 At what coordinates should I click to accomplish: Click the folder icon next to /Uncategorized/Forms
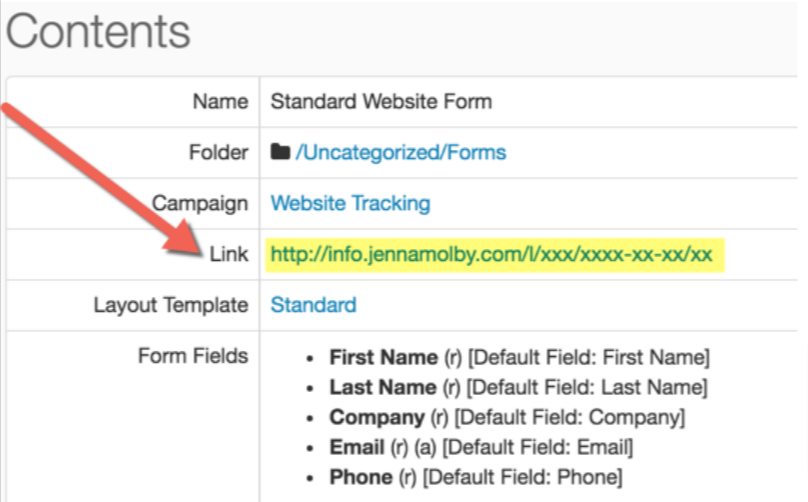[x=280, y=153]
